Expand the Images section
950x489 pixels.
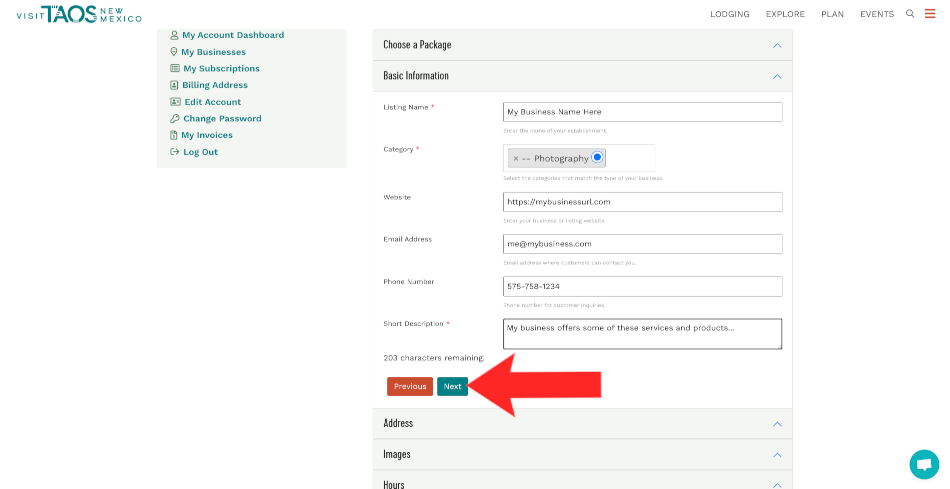click(x=777, y=455)
